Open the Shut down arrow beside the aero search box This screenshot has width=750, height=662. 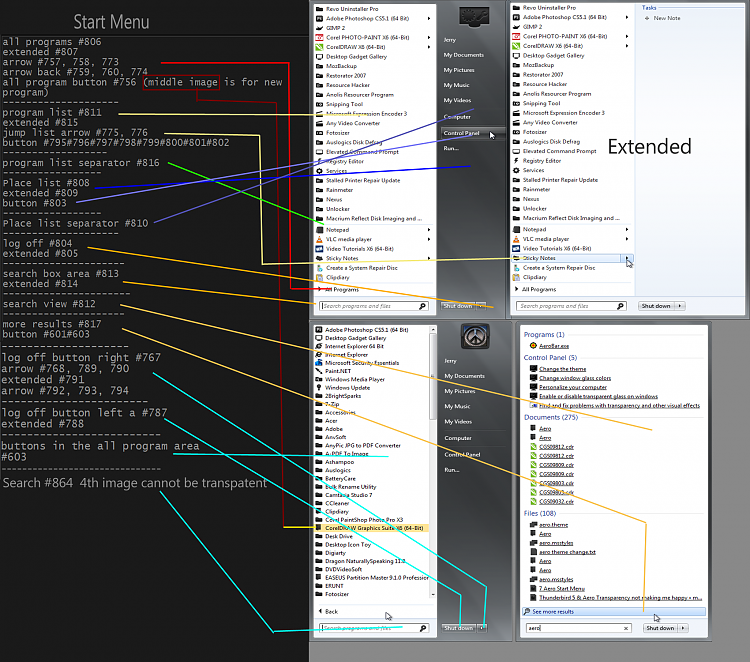(683, 628)
